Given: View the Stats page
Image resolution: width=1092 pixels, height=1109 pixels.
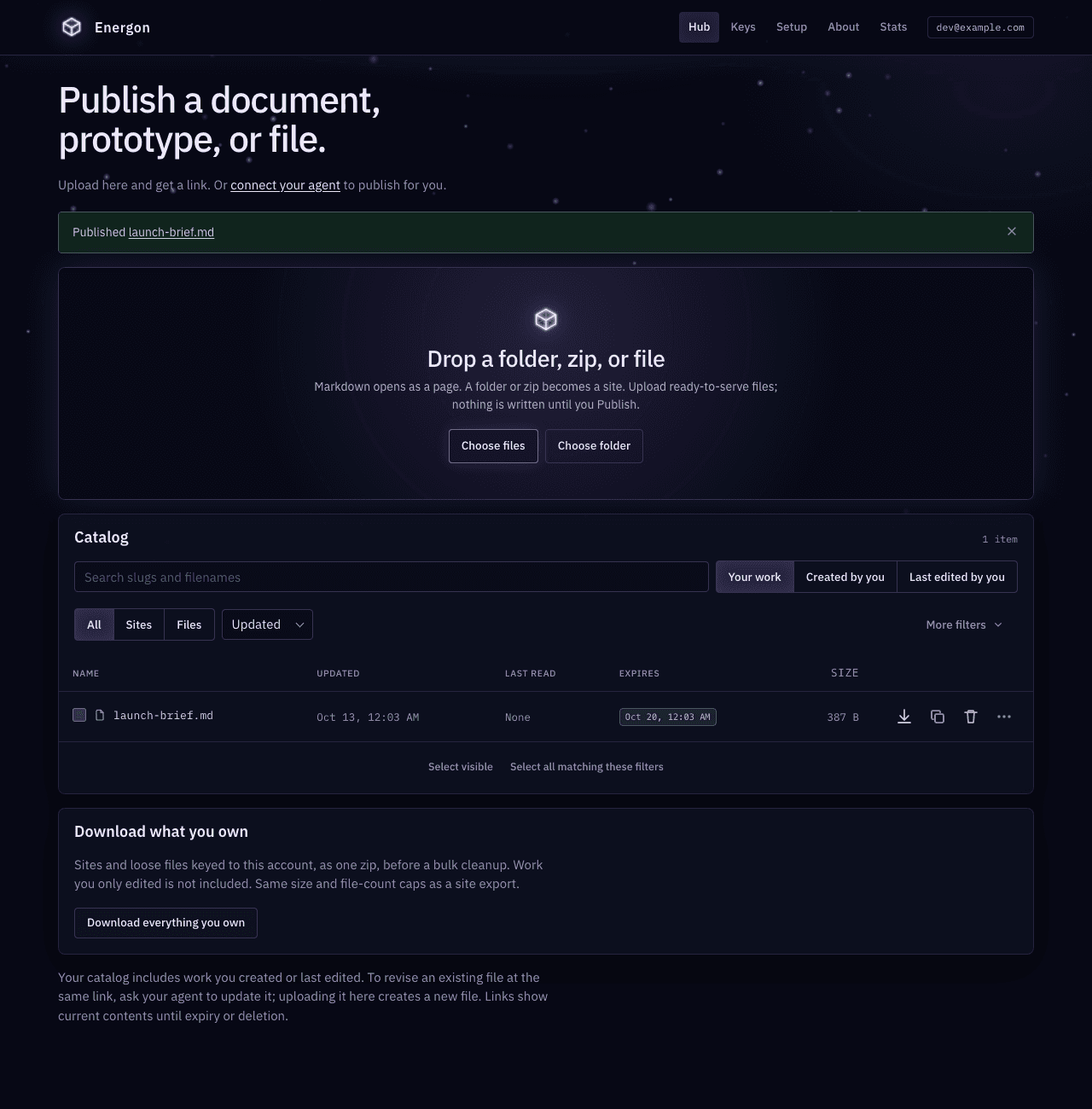Looking at the screenshot, I should point(893,27).
